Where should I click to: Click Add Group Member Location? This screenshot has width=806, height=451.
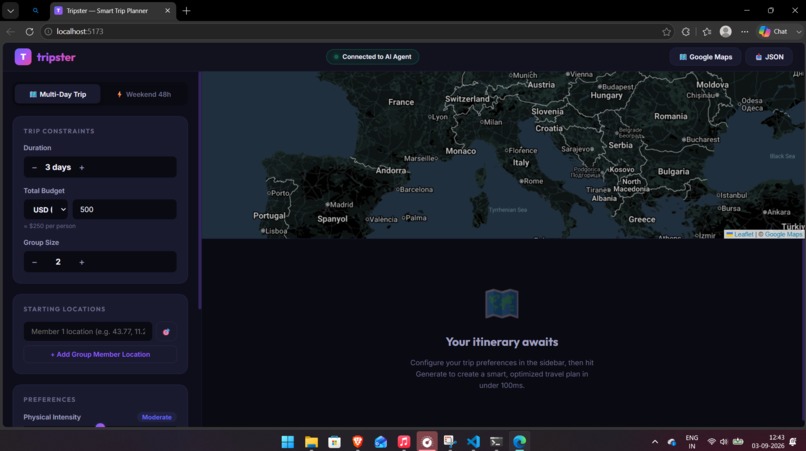pos(100,354)
